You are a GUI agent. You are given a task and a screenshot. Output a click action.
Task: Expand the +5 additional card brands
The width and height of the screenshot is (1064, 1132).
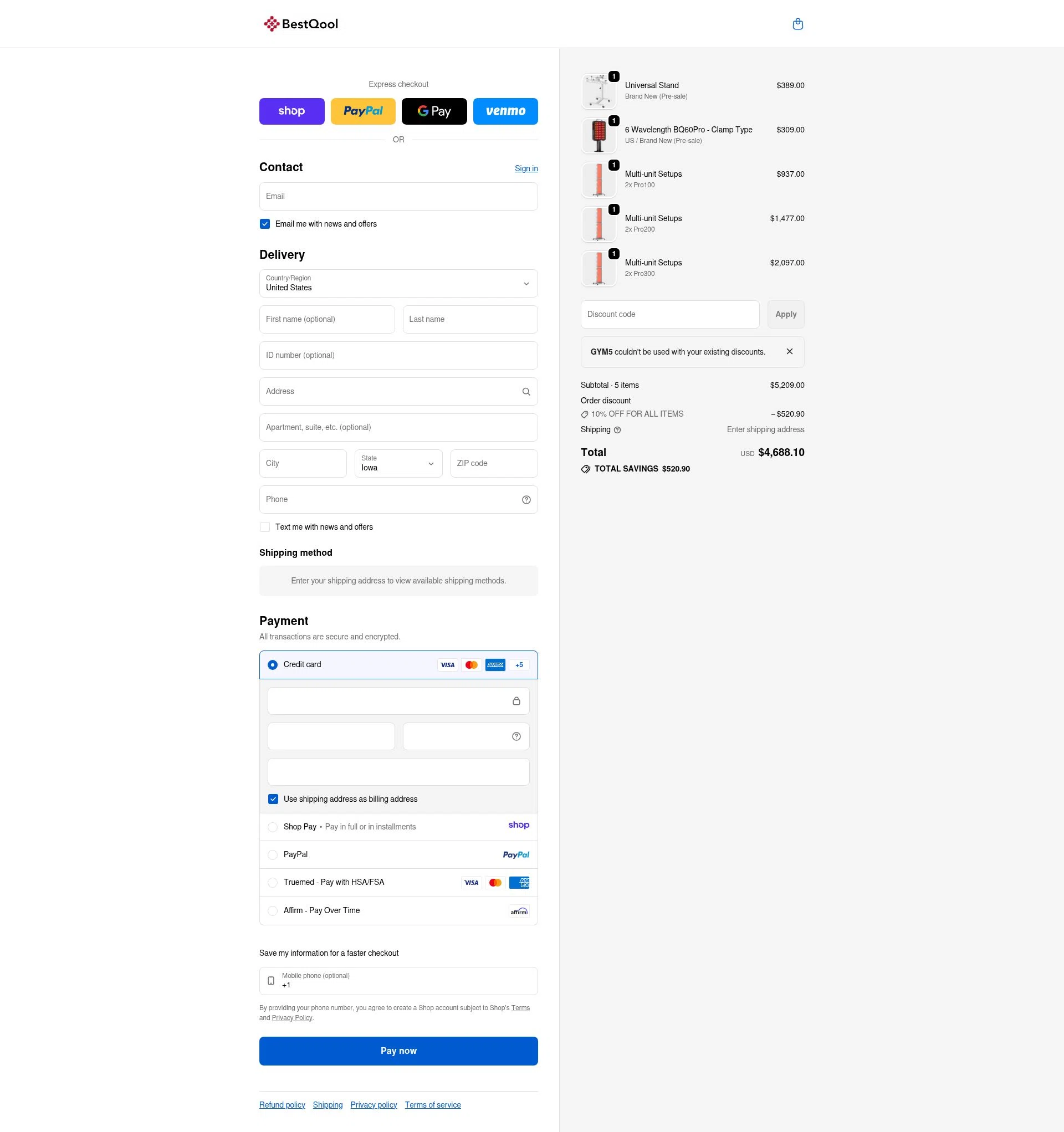click(x=518, y=664)
